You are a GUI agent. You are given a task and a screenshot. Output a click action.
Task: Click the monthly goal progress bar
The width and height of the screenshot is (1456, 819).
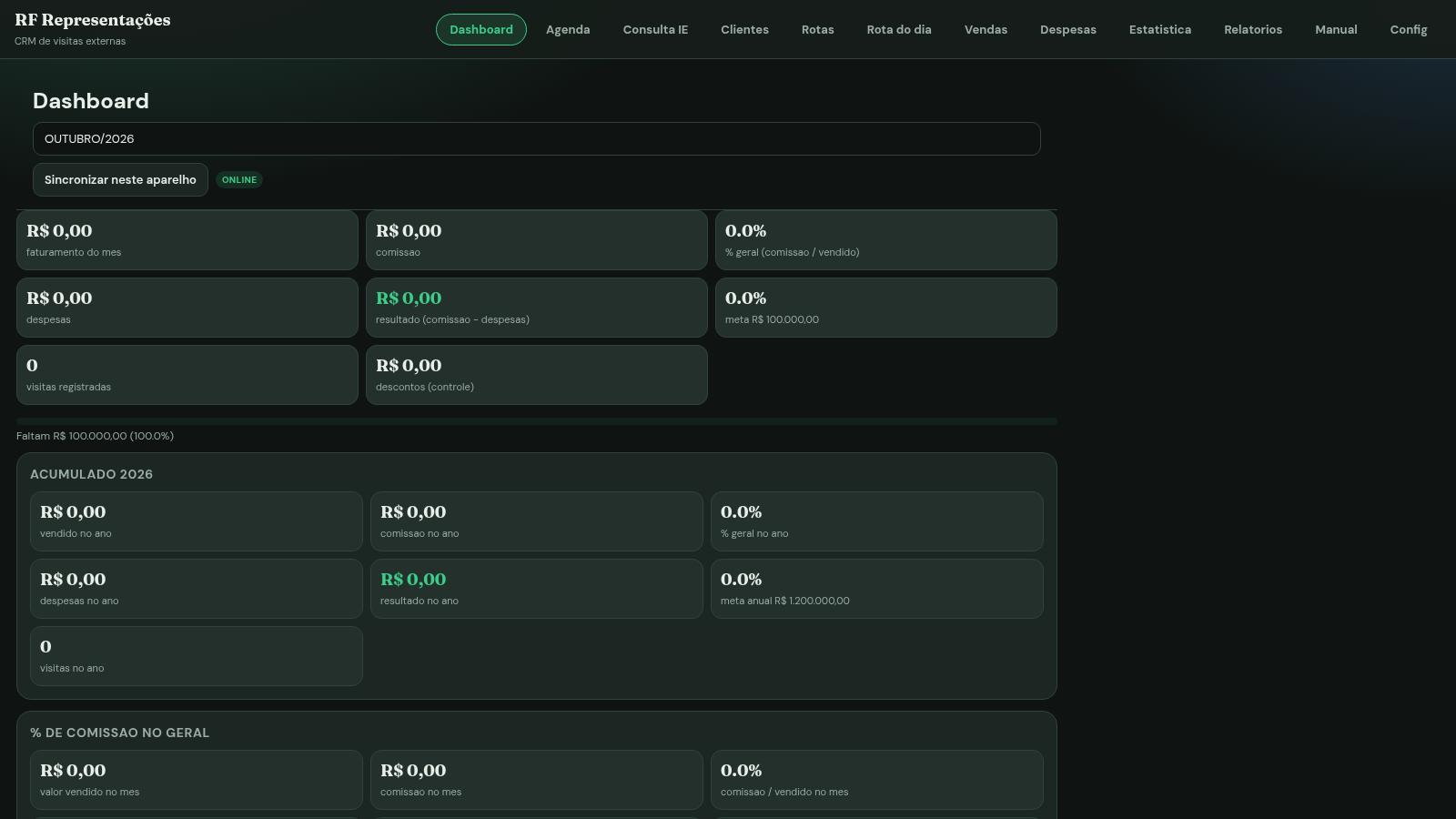[537, 421]
